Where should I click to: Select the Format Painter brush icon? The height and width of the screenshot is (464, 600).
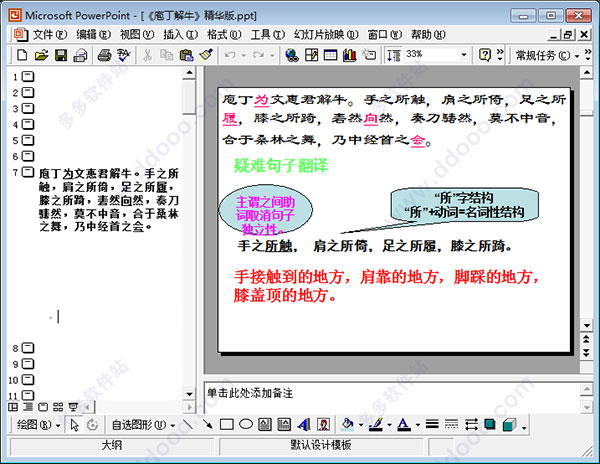pos(206,55)
